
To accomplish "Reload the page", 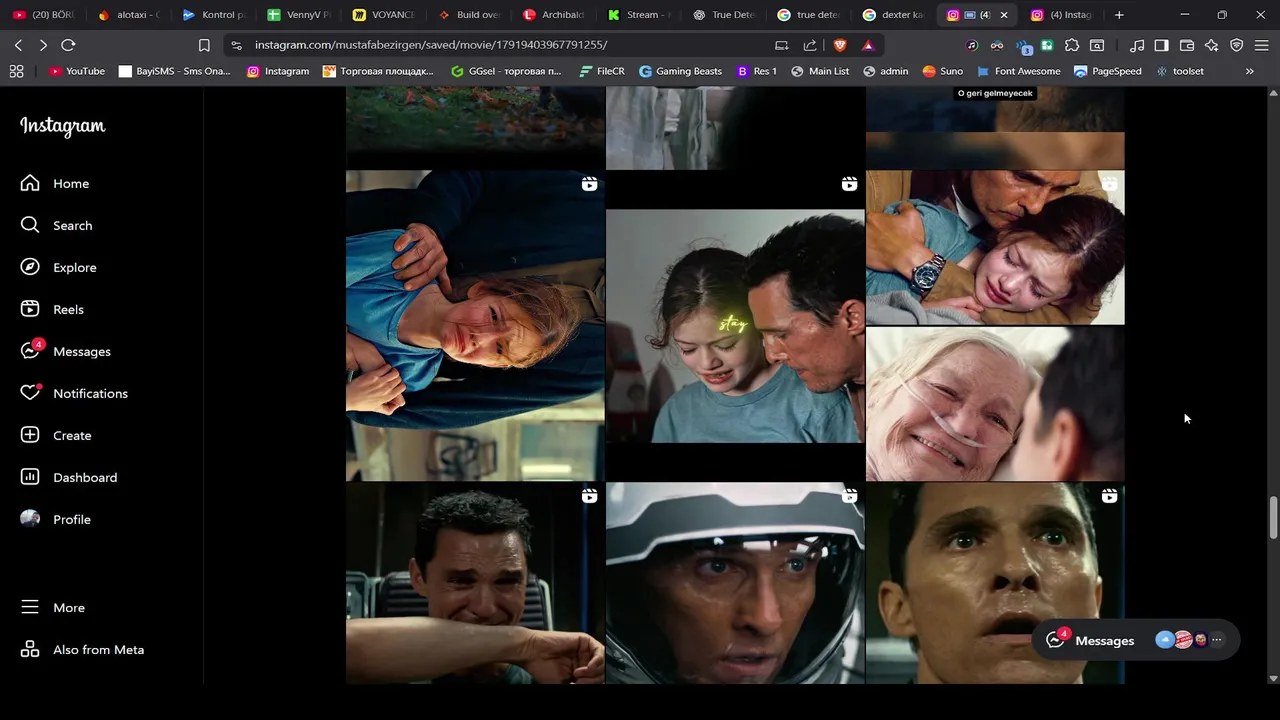I will pos(68,45).
